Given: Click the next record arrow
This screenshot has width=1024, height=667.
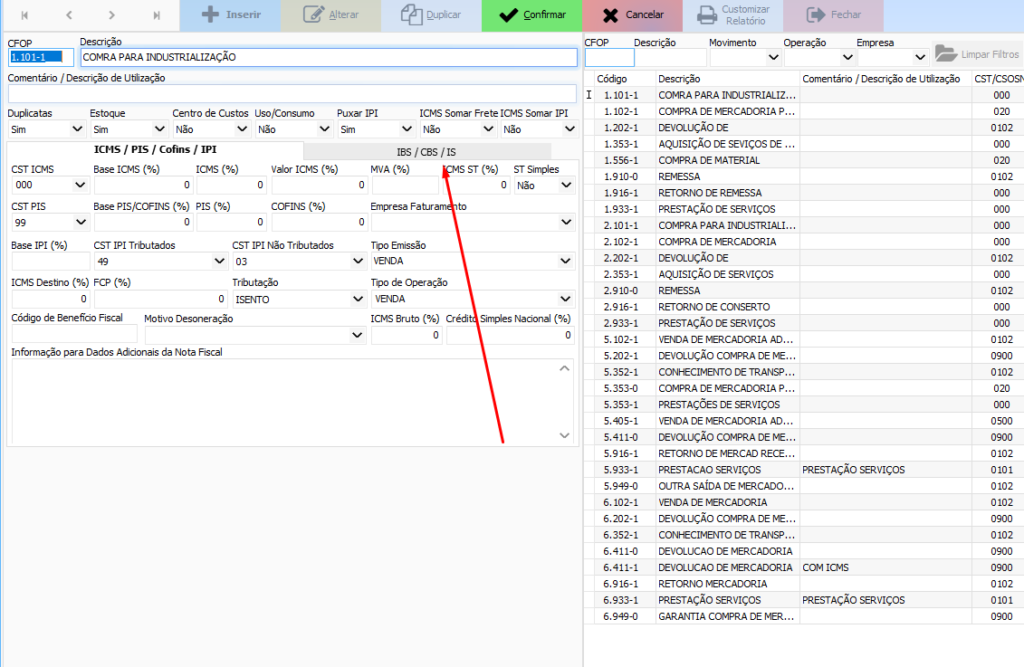Looking at the screenshot, I should (112, 15).
